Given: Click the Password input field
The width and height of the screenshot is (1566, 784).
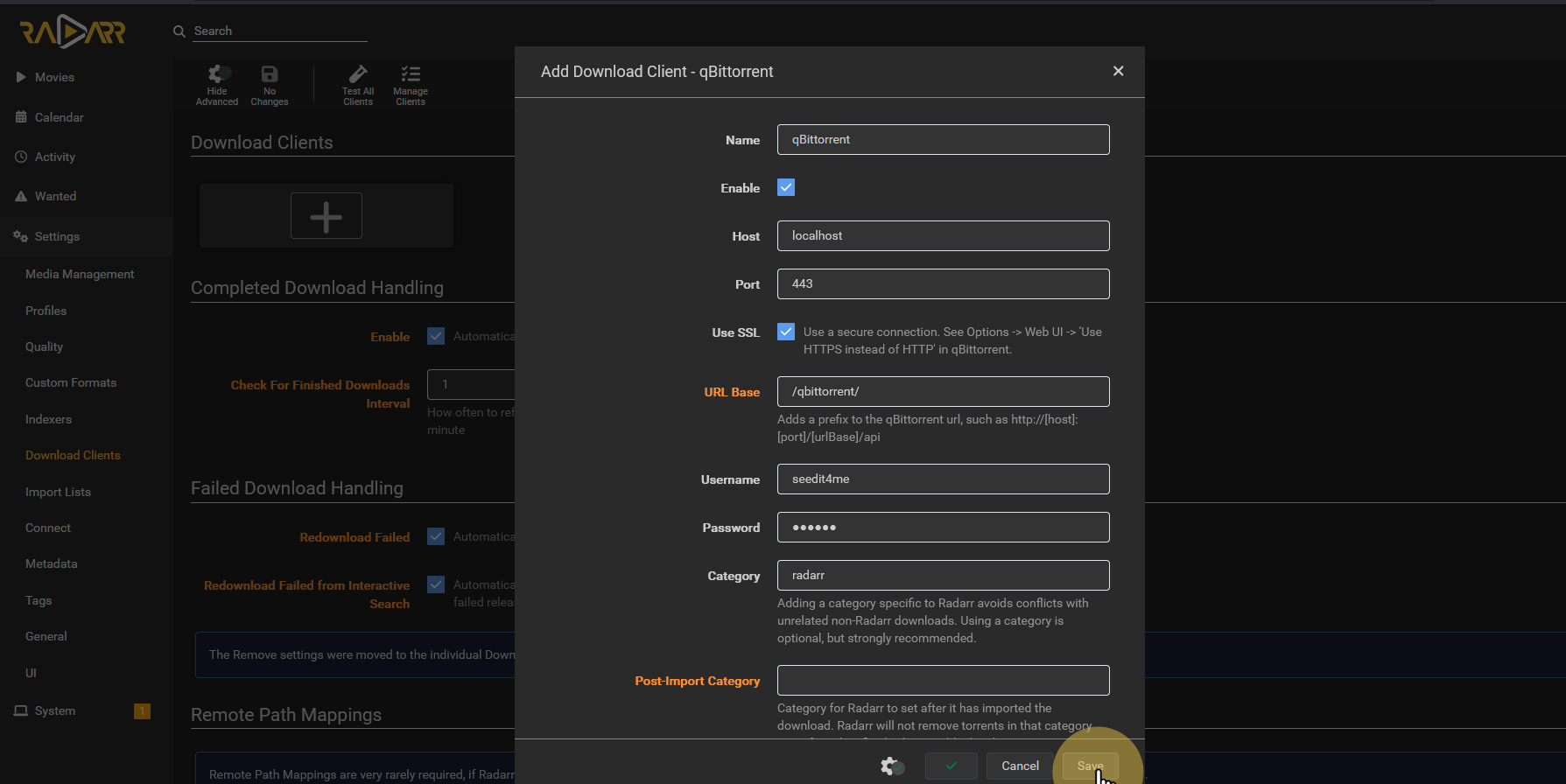Looking at the screenshot, I should 943,527.
